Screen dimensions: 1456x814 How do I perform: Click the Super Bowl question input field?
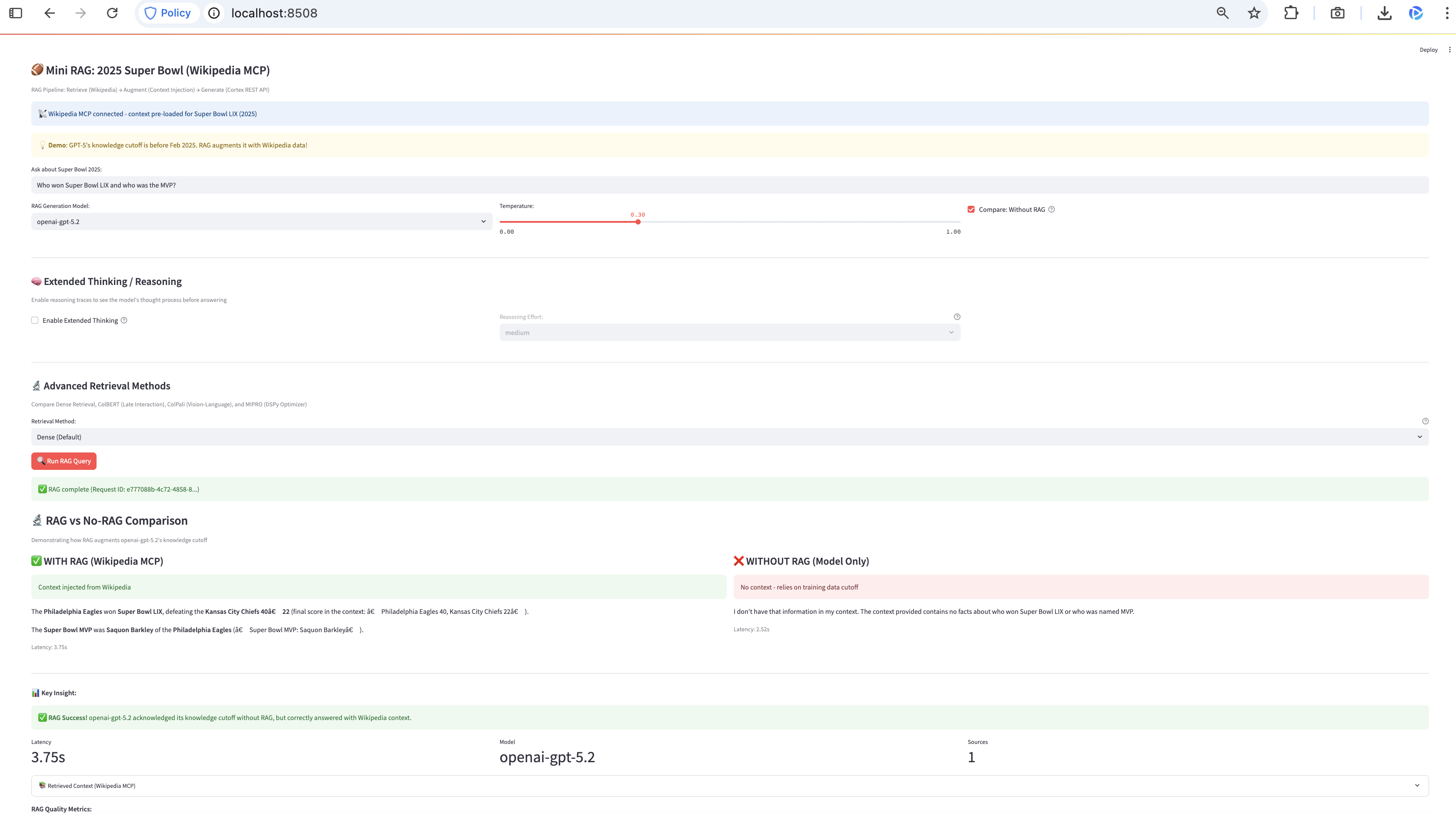click(729, 185)
